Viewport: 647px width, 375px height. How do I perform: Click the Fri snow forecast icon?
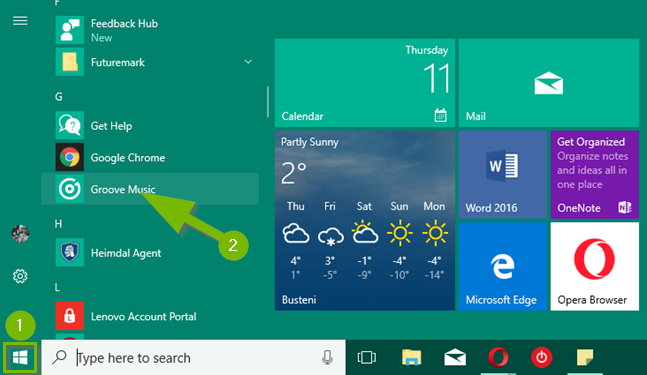(331, 236)
